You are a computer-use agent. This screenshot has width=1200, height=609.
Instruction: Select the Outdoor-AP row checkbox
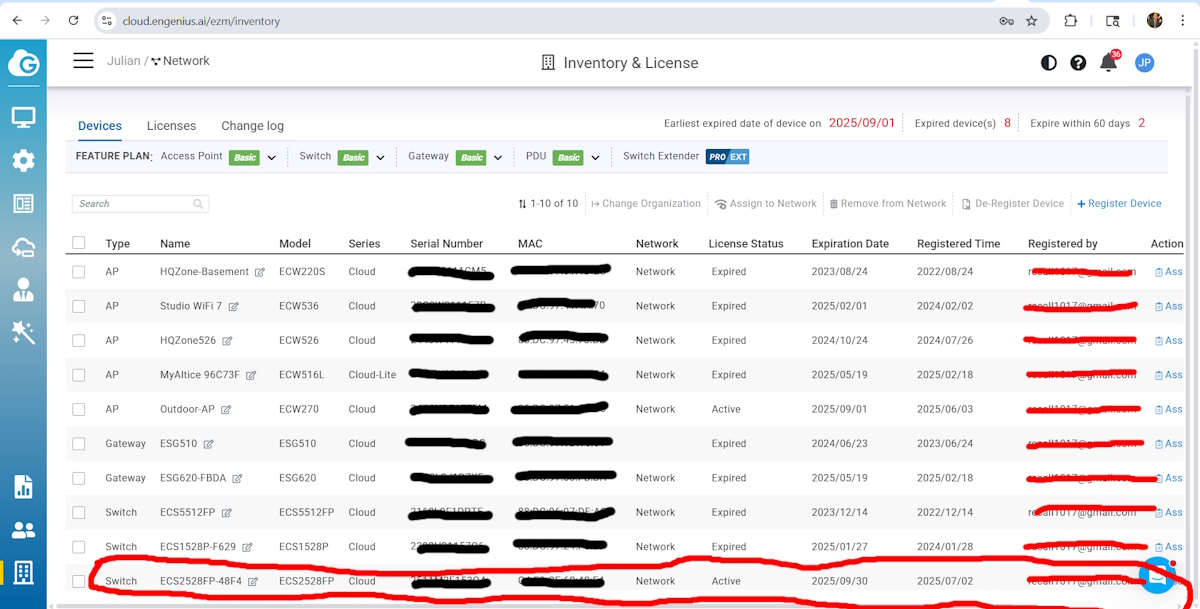coord(79,409)
